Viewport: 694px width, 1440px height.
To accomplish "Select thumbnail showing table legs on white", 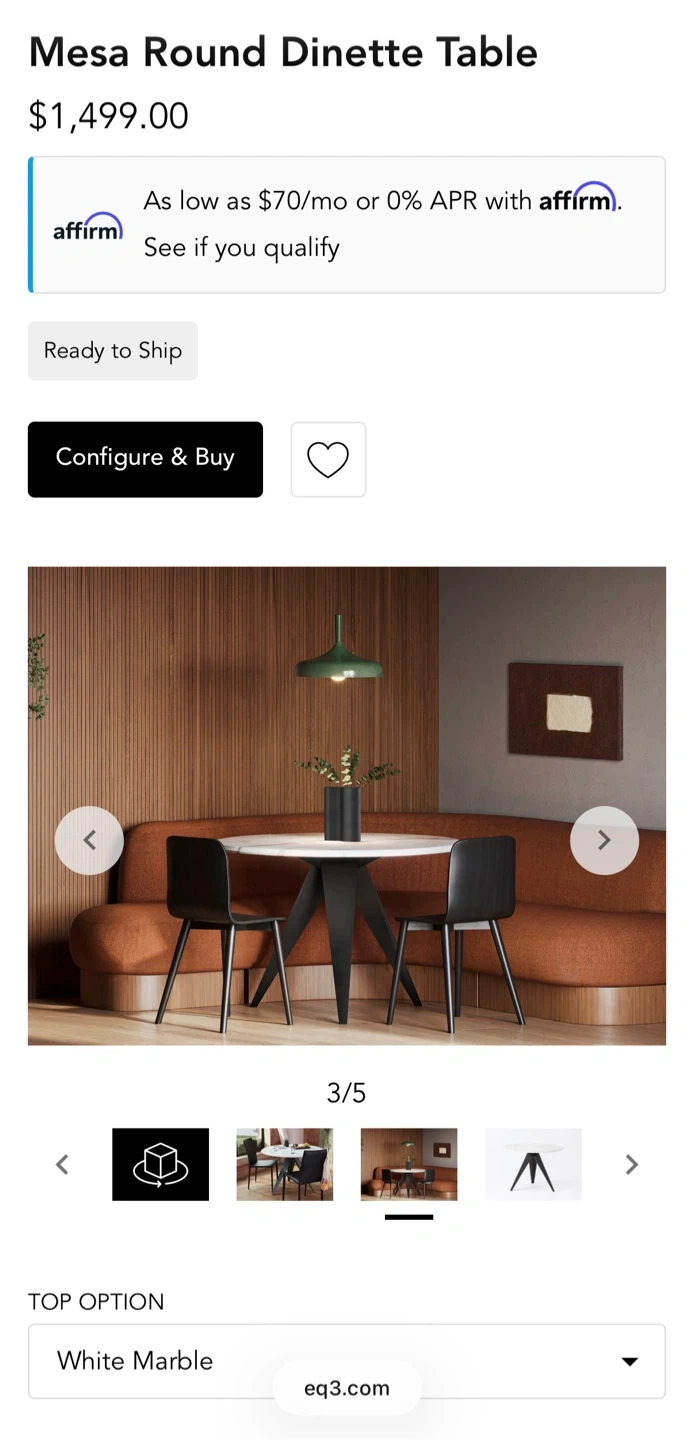I will pyautogui.click(x=533, y=1164).
